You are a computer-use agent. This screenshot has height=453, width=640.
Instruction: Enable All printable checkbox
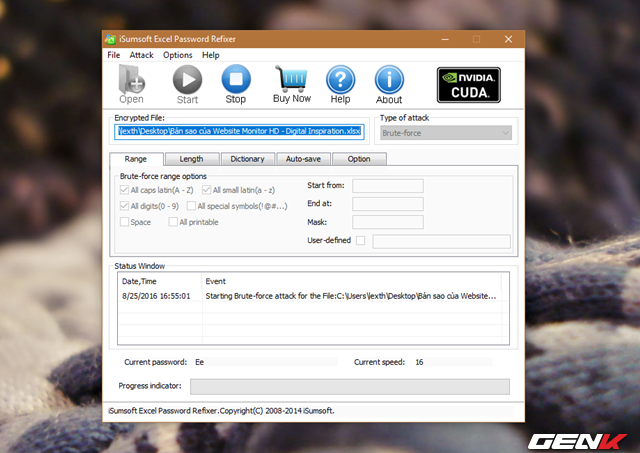(173, 222)
